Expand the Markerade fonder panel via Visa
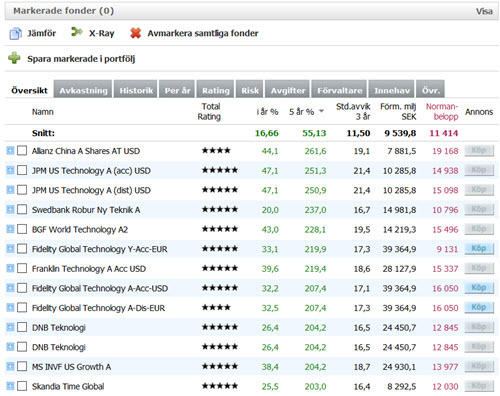Screen dimensions: 500x396 (x=484, y=11)
